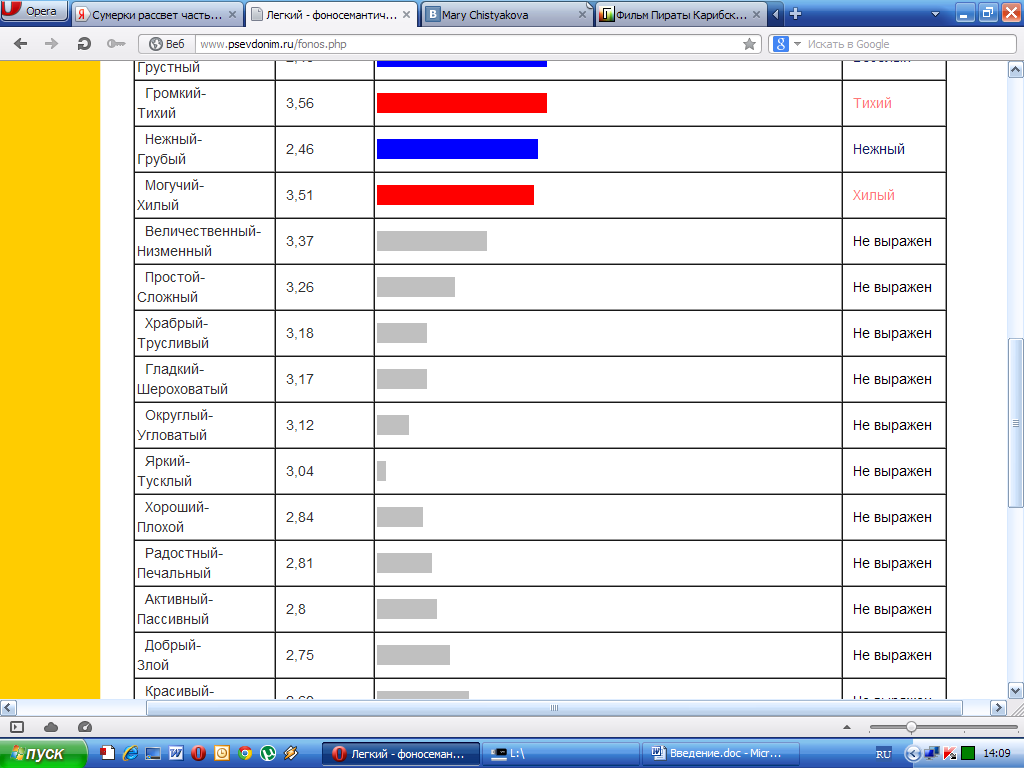This screenshot has width=1024, height=768.
Task: Launch Microsoft Word from quick launch
Action: click(176, 753)
